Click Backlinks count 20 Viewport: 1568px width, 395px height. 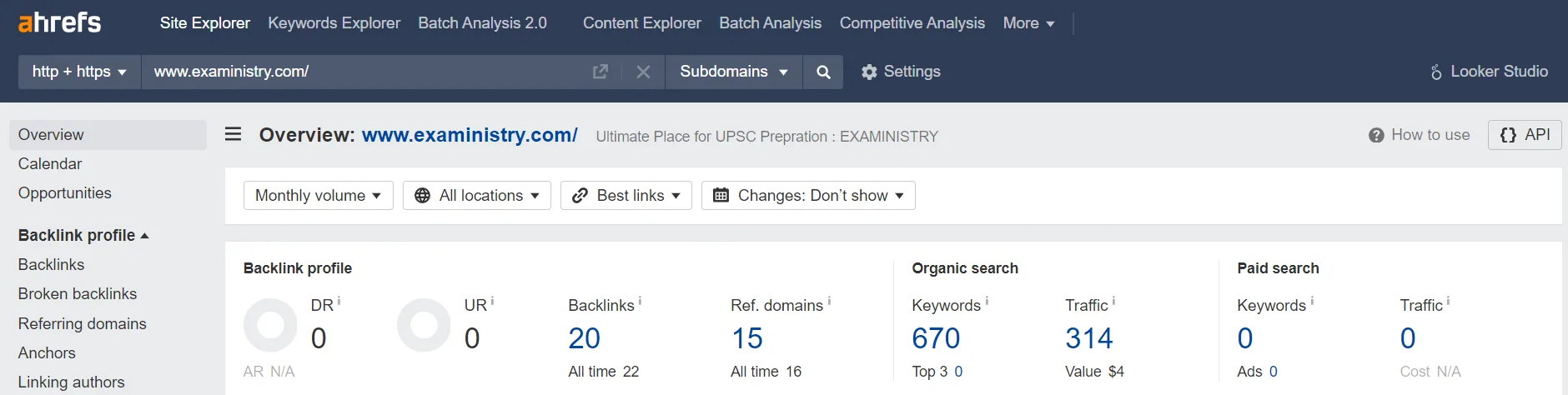coord(584,338)
